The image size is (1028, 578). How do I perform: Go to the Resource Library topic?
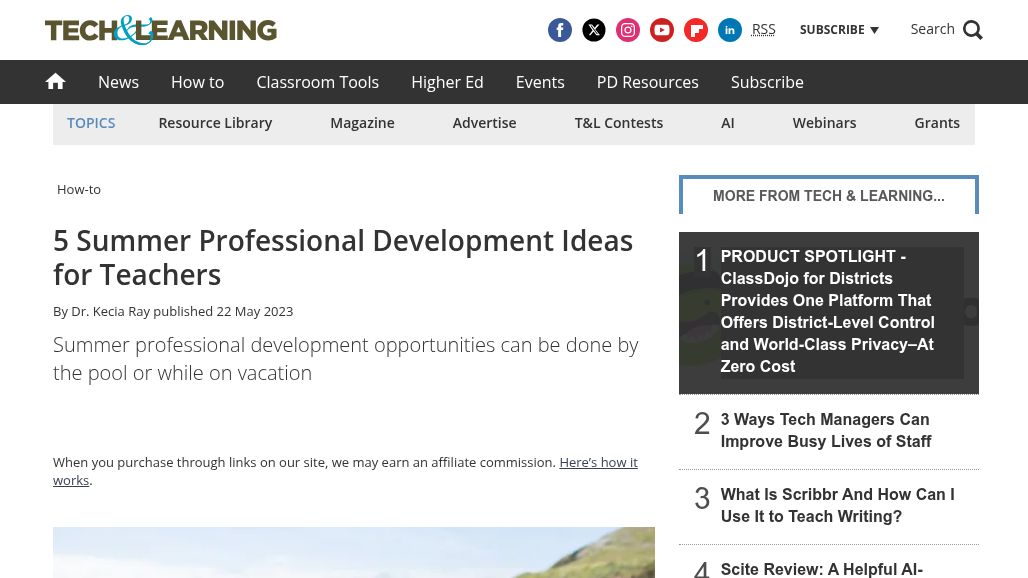(215, 123)
